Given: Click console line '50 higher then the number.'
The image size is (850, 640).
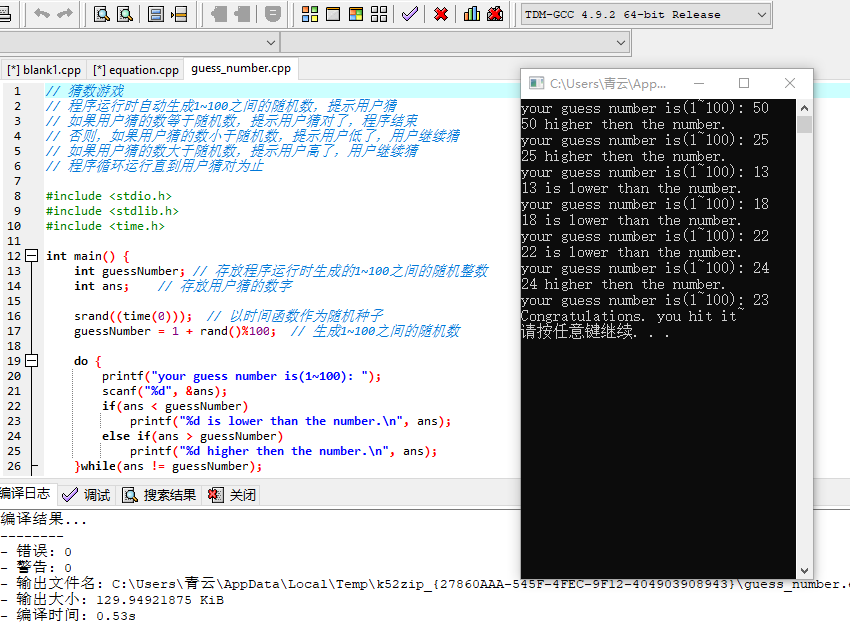Looking at the screenshot, I should pyautogui.click(x=623, y=124).
